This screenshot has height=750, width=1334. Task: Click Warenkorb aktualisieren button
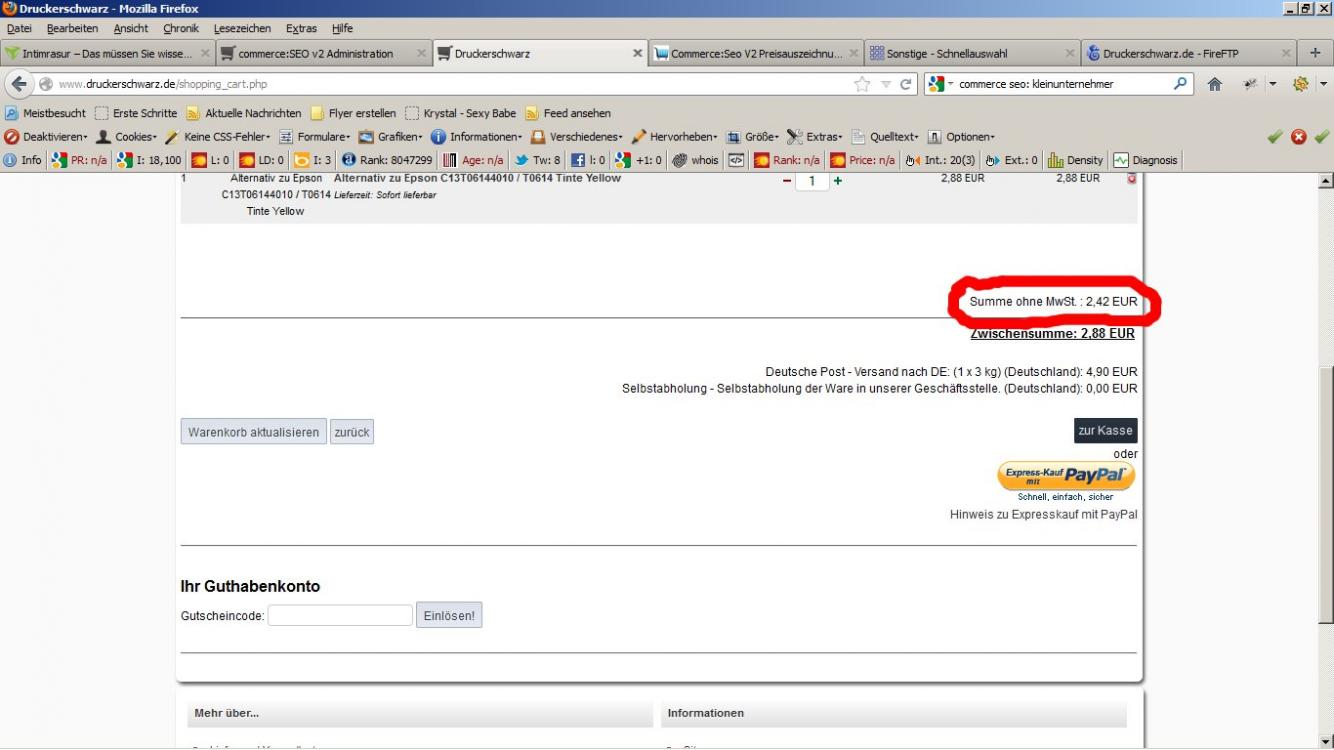(x=253, y=432)
